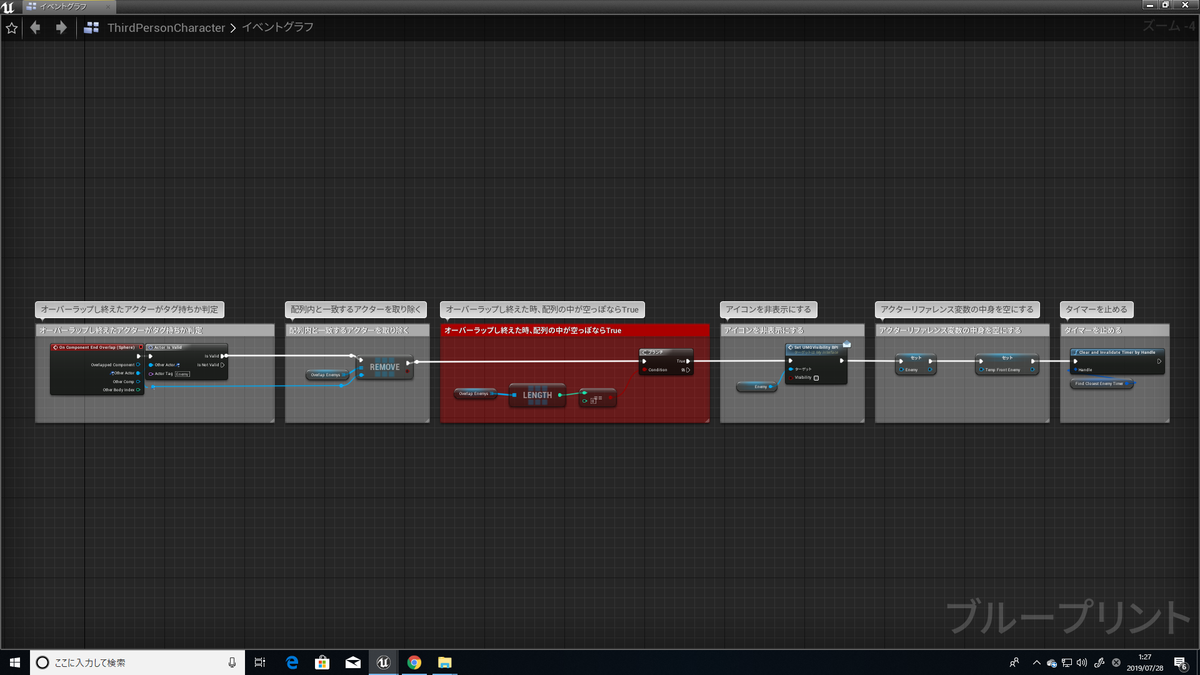
Task: Select comment bubble アイコンを非表示にする
Action: [768, 309]
